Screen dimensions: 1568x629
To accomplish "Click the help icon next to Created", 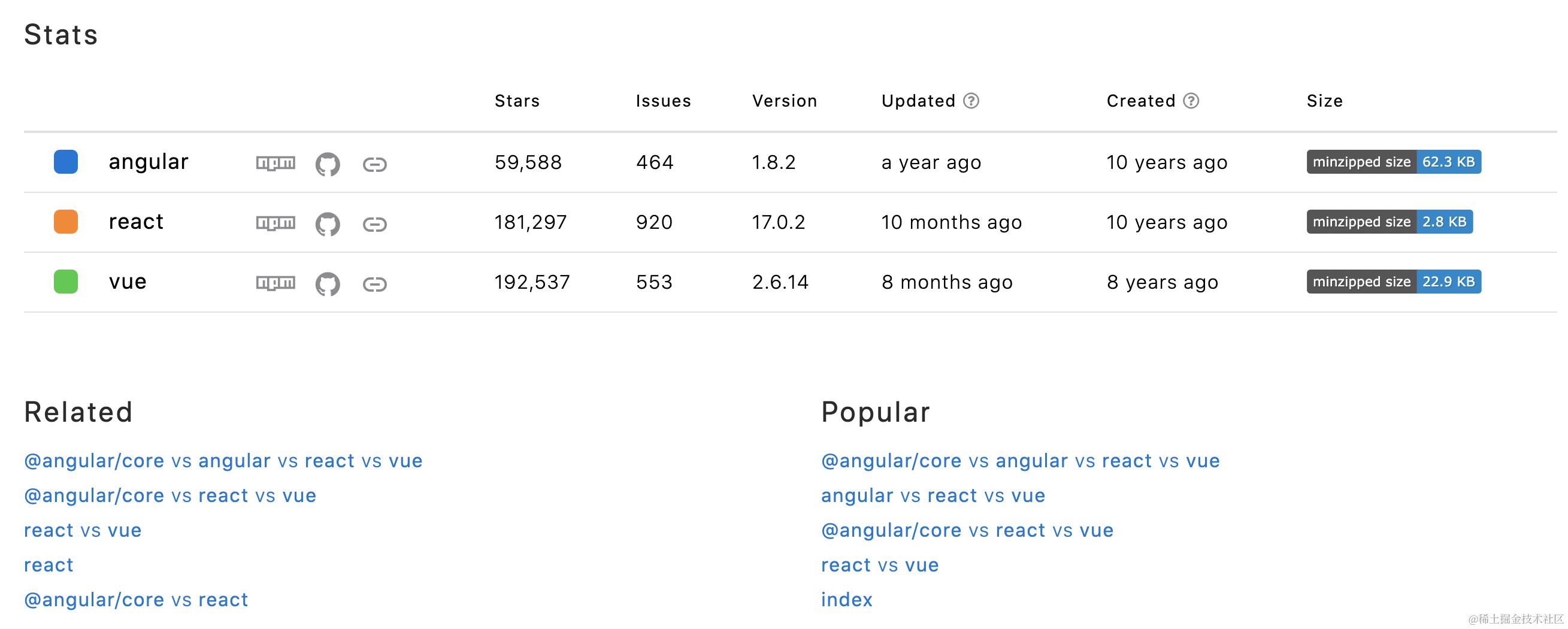I will click(x=1191, y=101).
